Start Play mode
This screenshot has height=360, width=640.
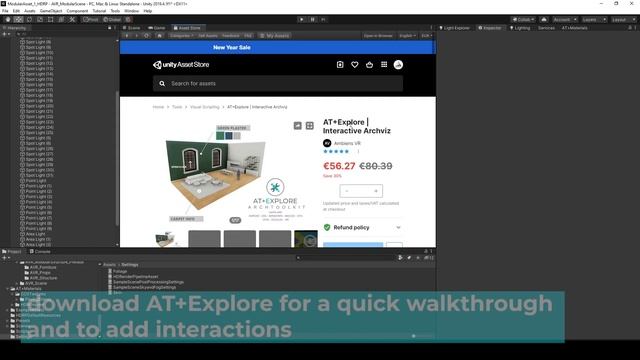pyautogui.click(x=302, y=20)
